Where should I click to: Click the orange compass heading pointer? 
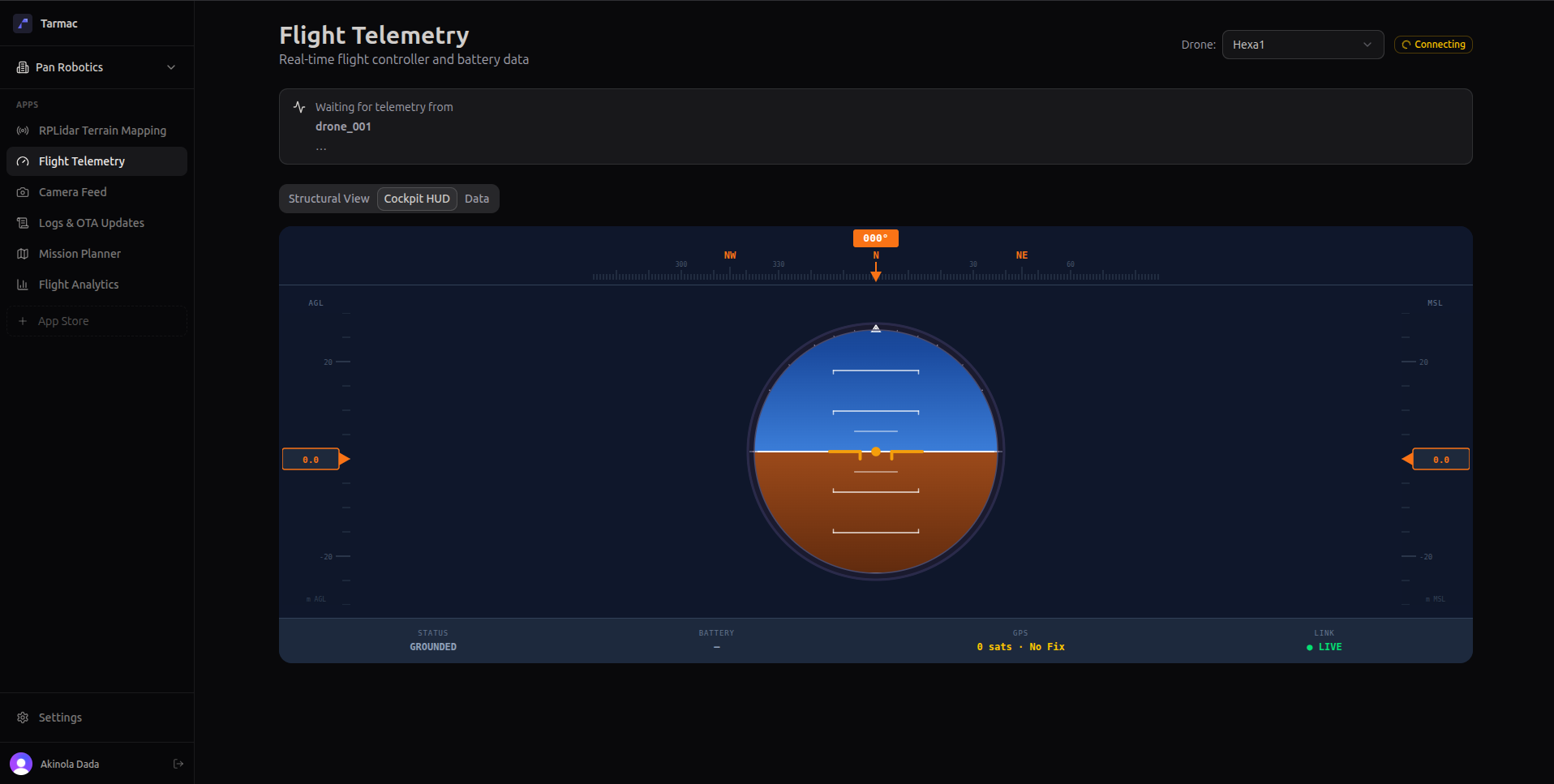pos(876,273)
